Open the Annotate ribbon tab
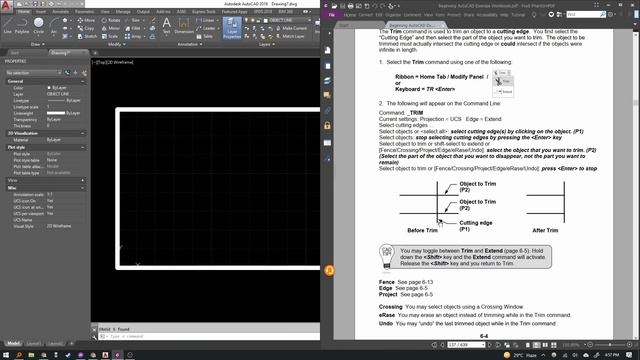 click(60, 12)
